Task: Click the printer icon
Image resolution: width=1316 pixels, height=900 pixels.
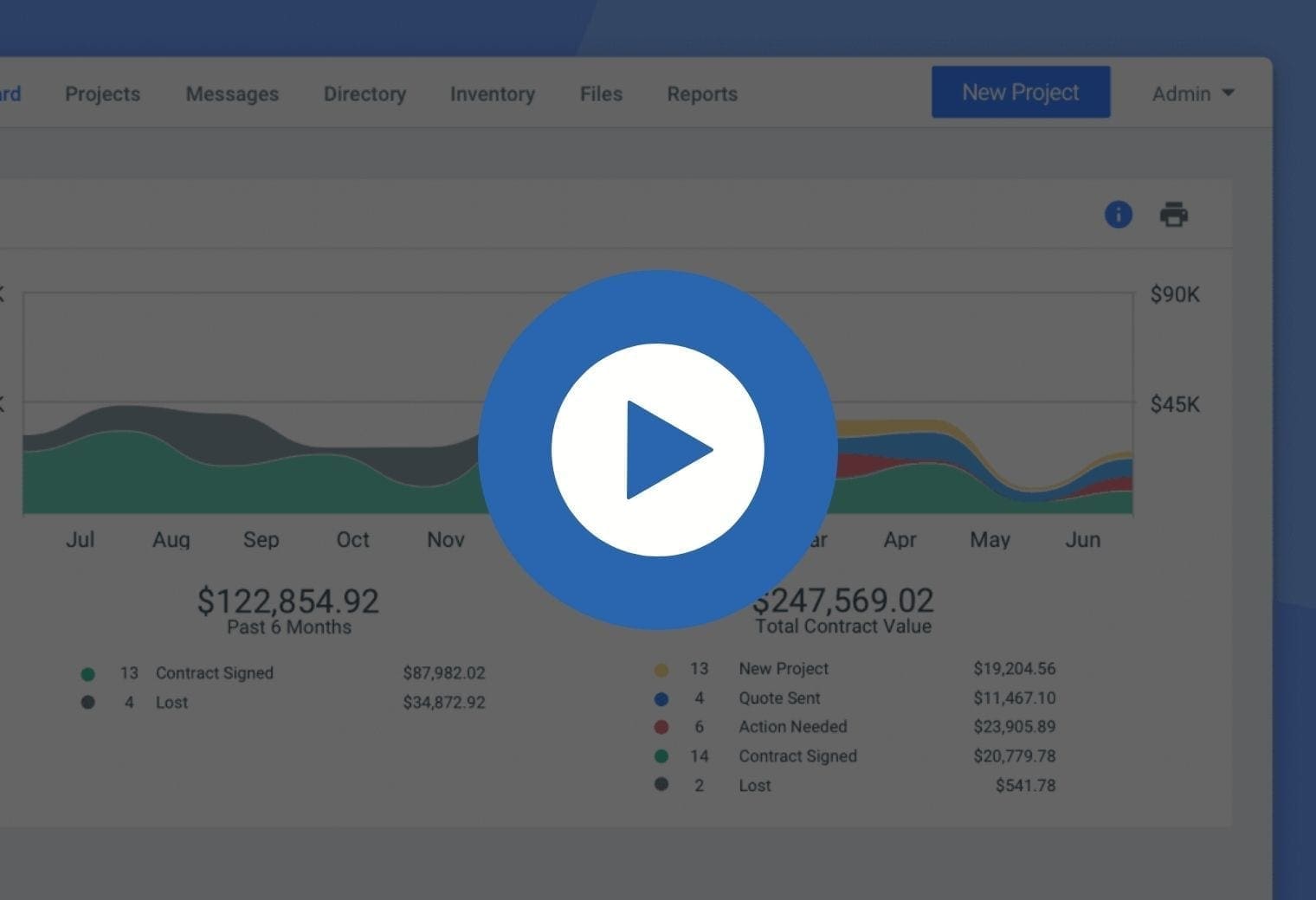Action: (1173, 214)
